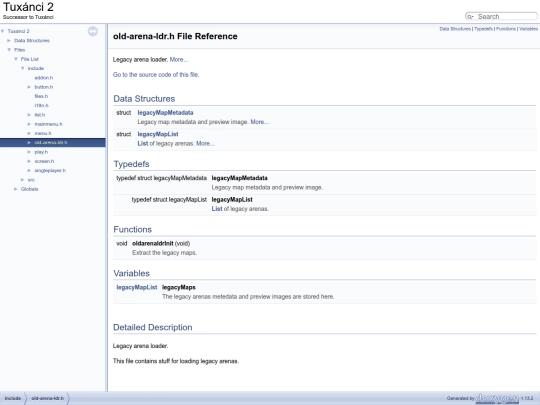Open i18n.h in the file tree
The width and height of the screenshot is (540, 405).
41,106
